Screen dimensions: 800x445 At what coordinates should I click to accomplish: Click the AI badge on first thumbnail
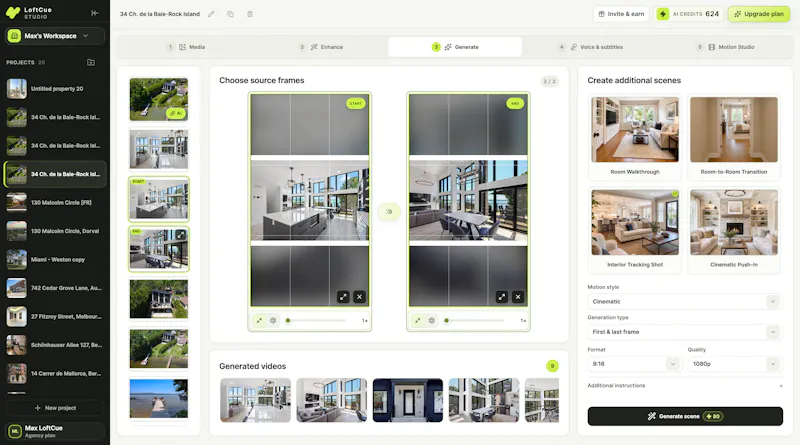point(176,113)
